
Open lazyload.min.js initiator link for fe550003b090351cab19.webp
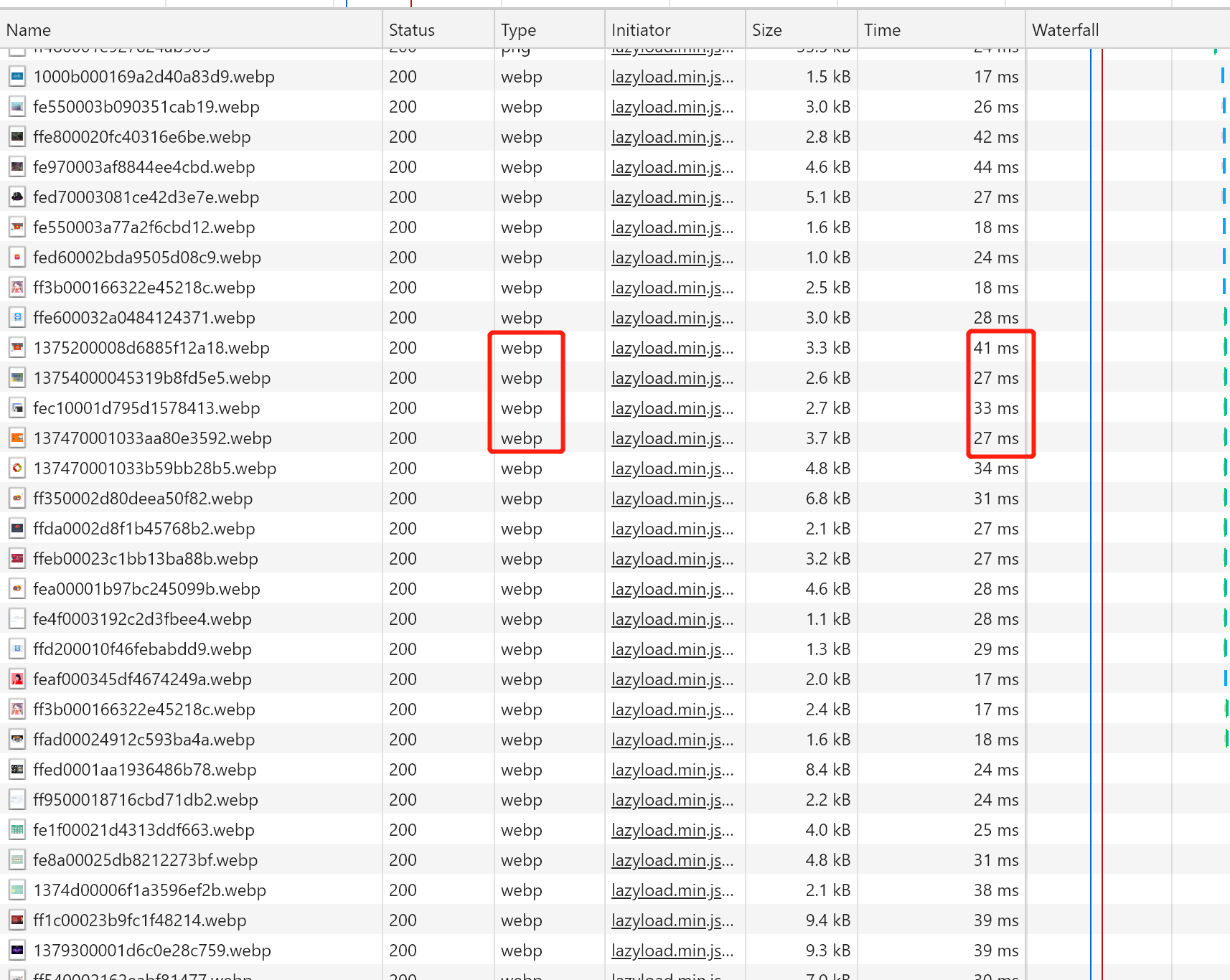coord(672,107)
